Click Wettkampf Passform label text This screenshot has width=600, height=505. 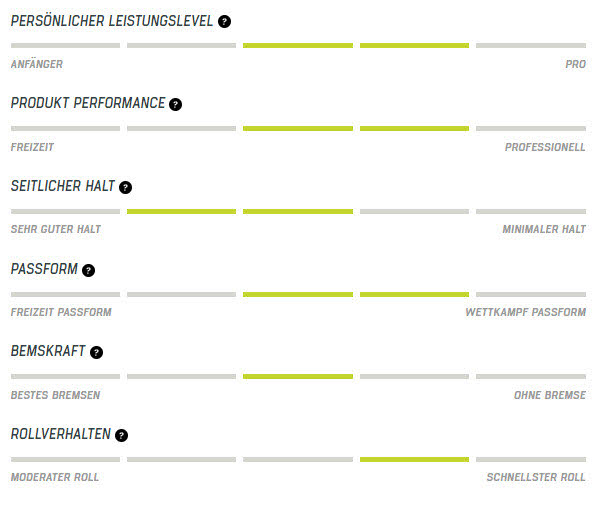click(526, 312)
